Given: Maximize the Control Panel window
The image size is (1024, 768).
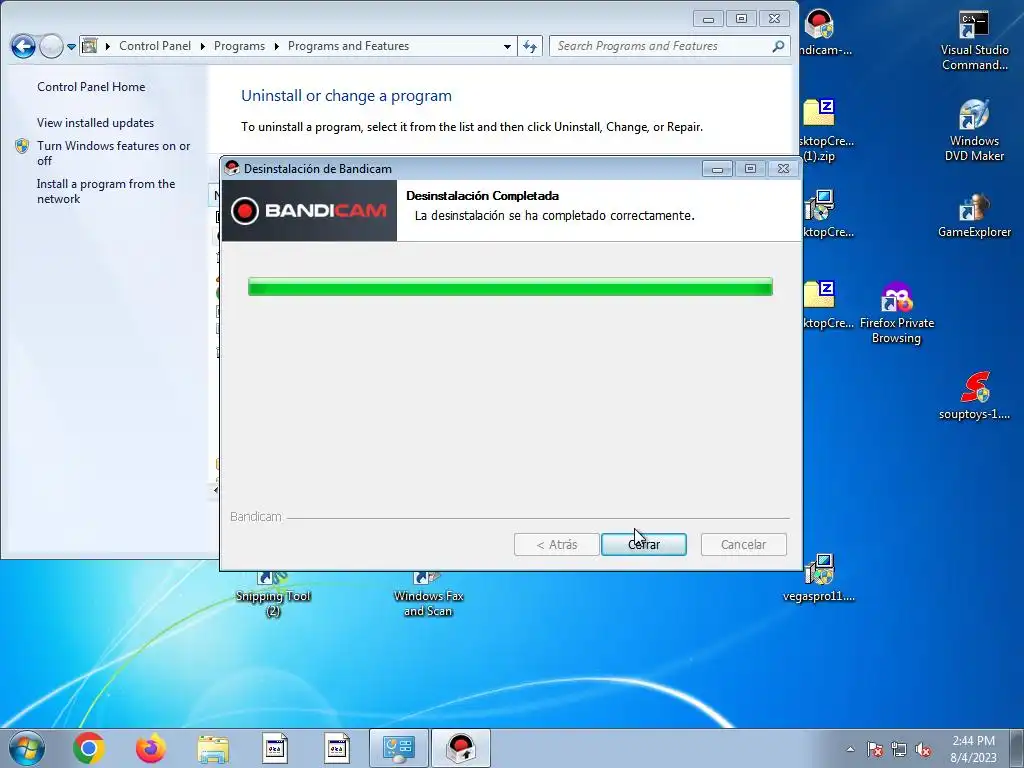Looking at the screenshot, I should 741,19.
